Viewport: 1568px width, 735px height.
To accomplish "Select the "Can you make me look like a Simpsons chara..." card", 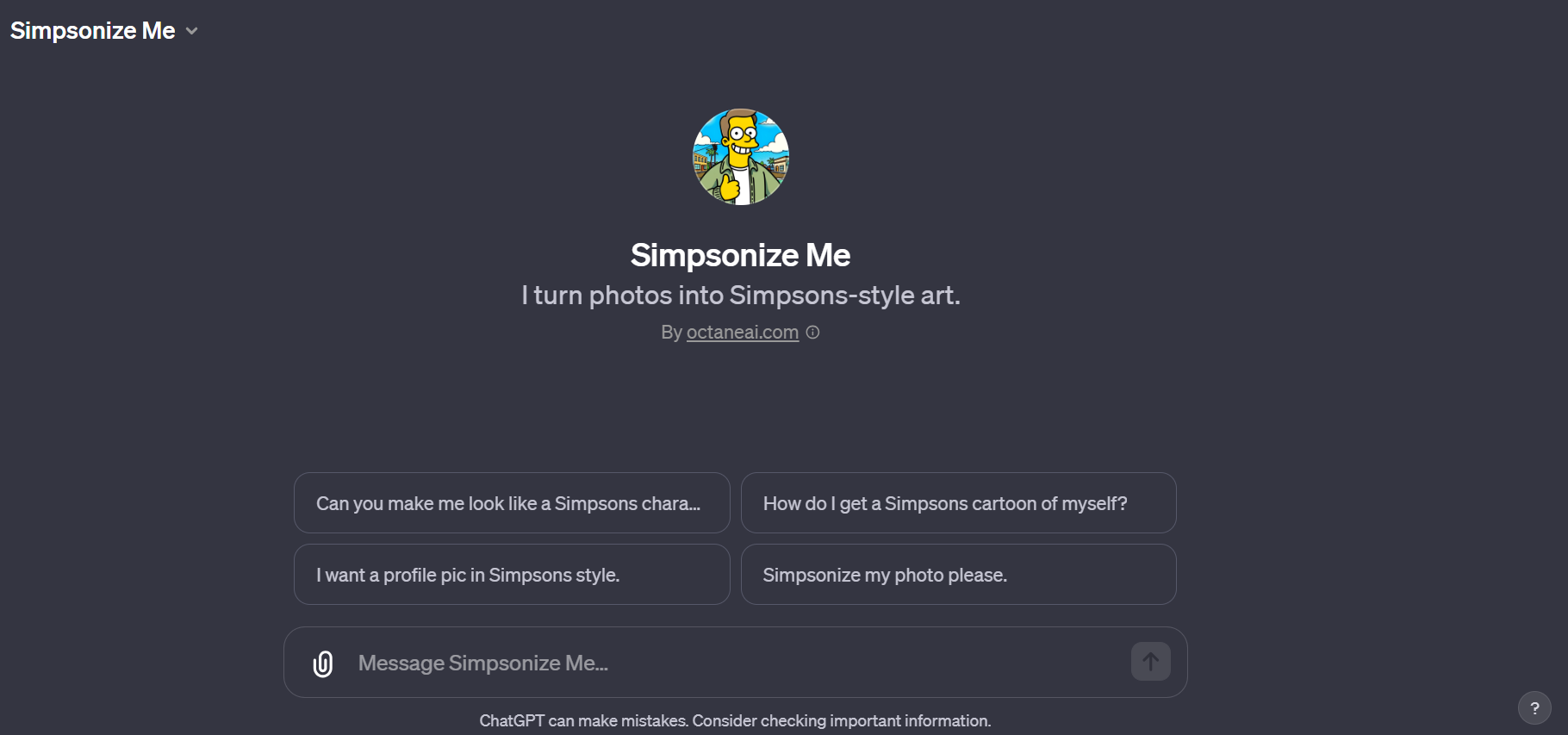I will [511, 503].
